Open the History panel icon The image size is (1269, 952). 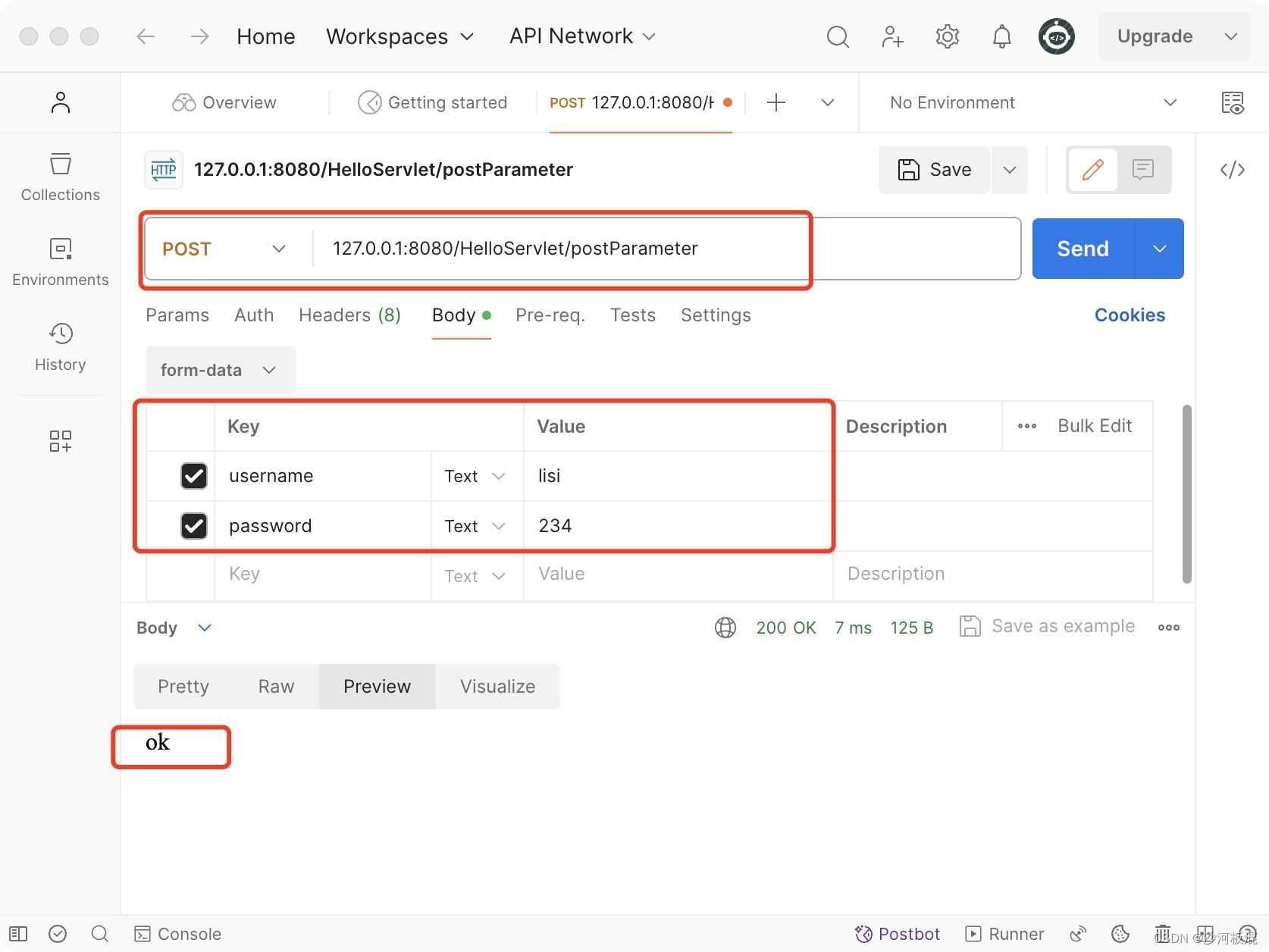[x=60, y=347]
